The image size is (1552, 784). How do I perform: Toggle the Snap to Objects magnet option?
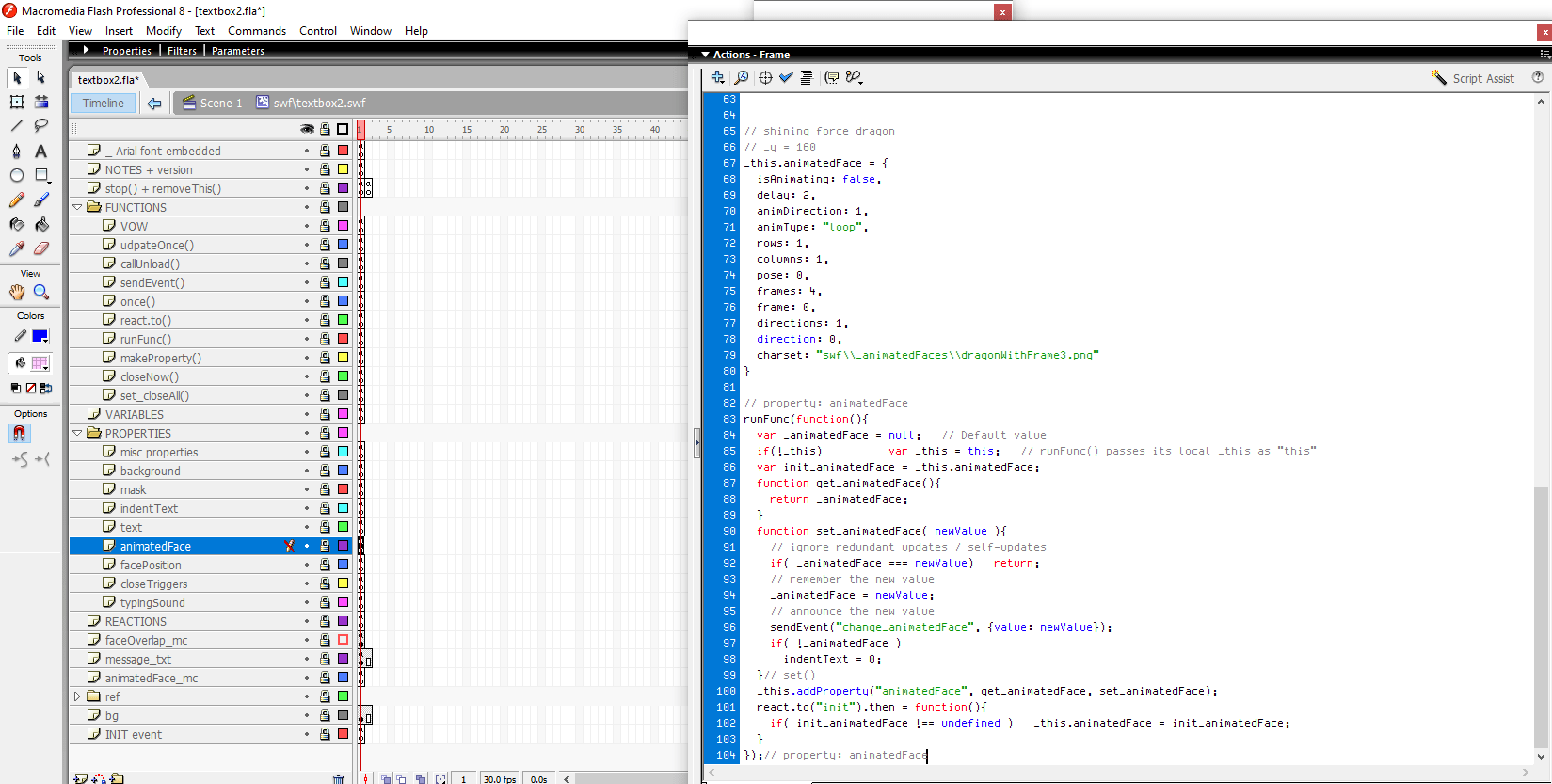tap(19, 433)
